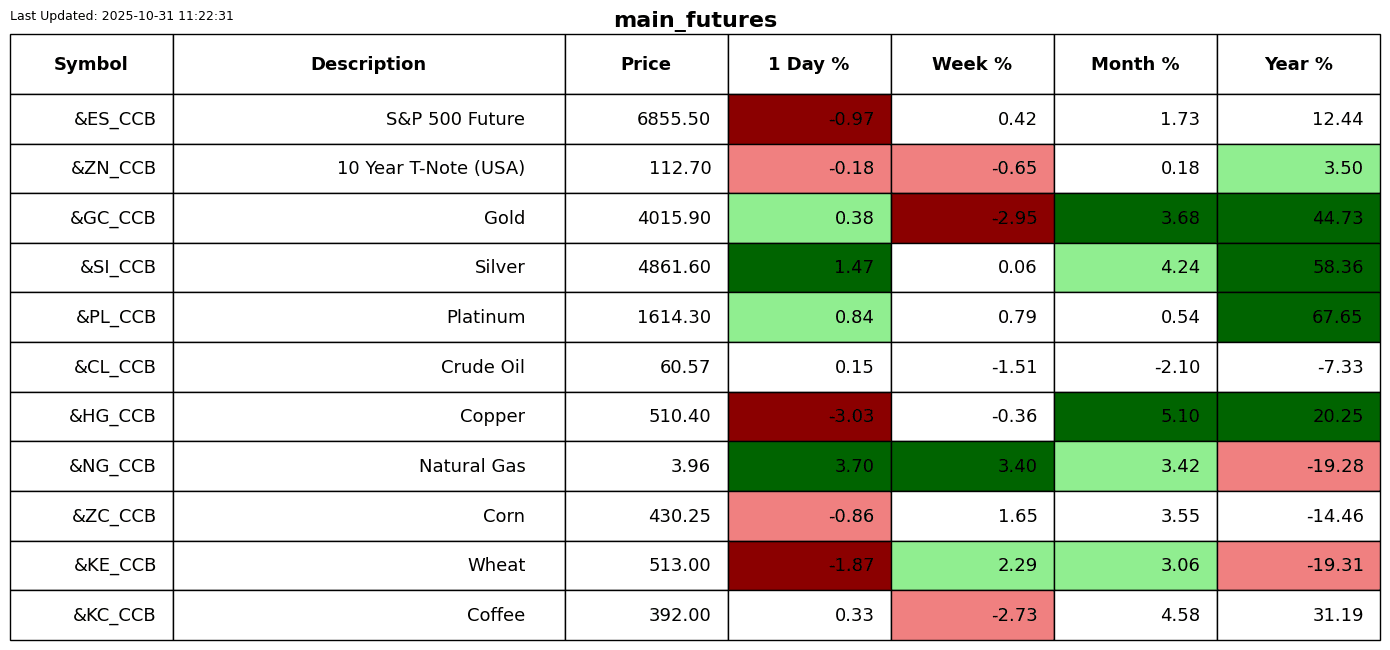This screenshot has height=650, width=1390.
Task: Select the &KC_CCB Coffee symbol
Action: (114, 616)
